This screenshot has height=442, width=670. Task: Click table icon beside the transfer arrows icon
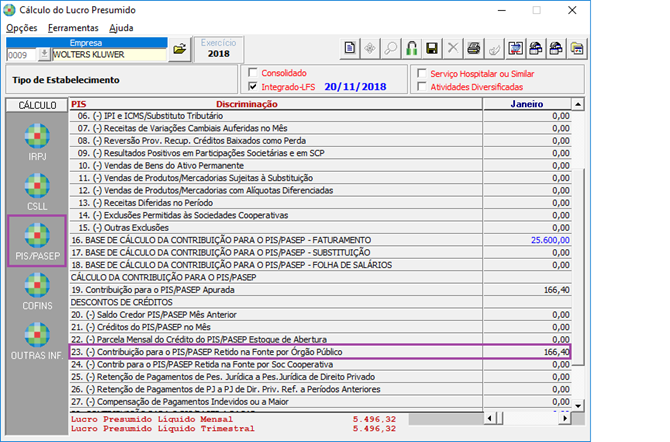[x=536, y=48]
